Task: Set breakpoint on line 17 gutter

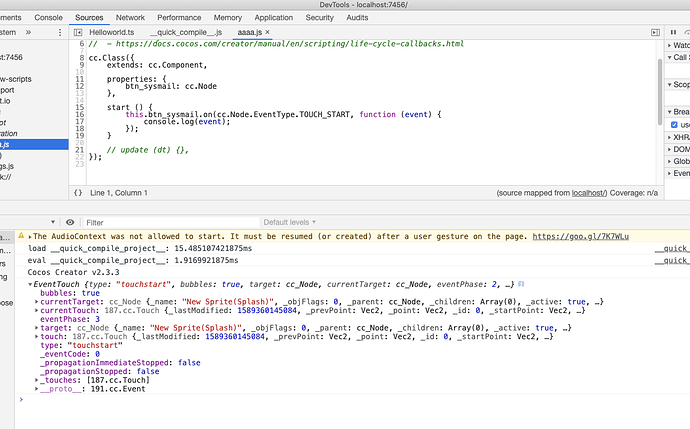Action: tap(80, 121)
